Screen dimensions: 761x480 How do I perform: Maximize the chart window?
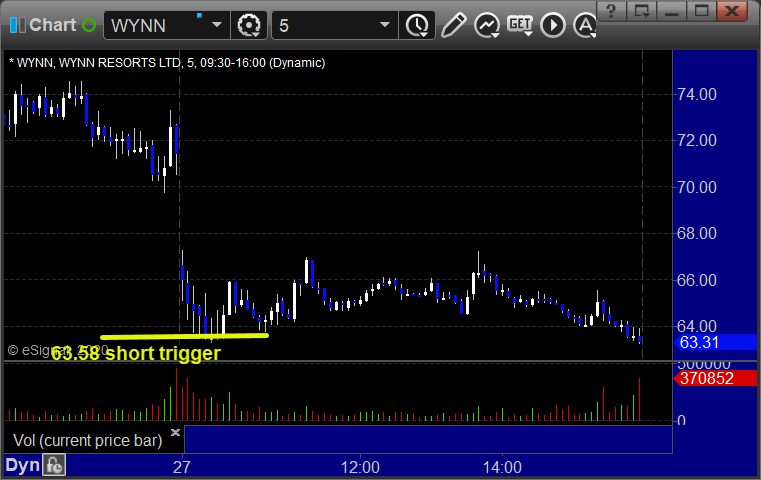(701, 11)
